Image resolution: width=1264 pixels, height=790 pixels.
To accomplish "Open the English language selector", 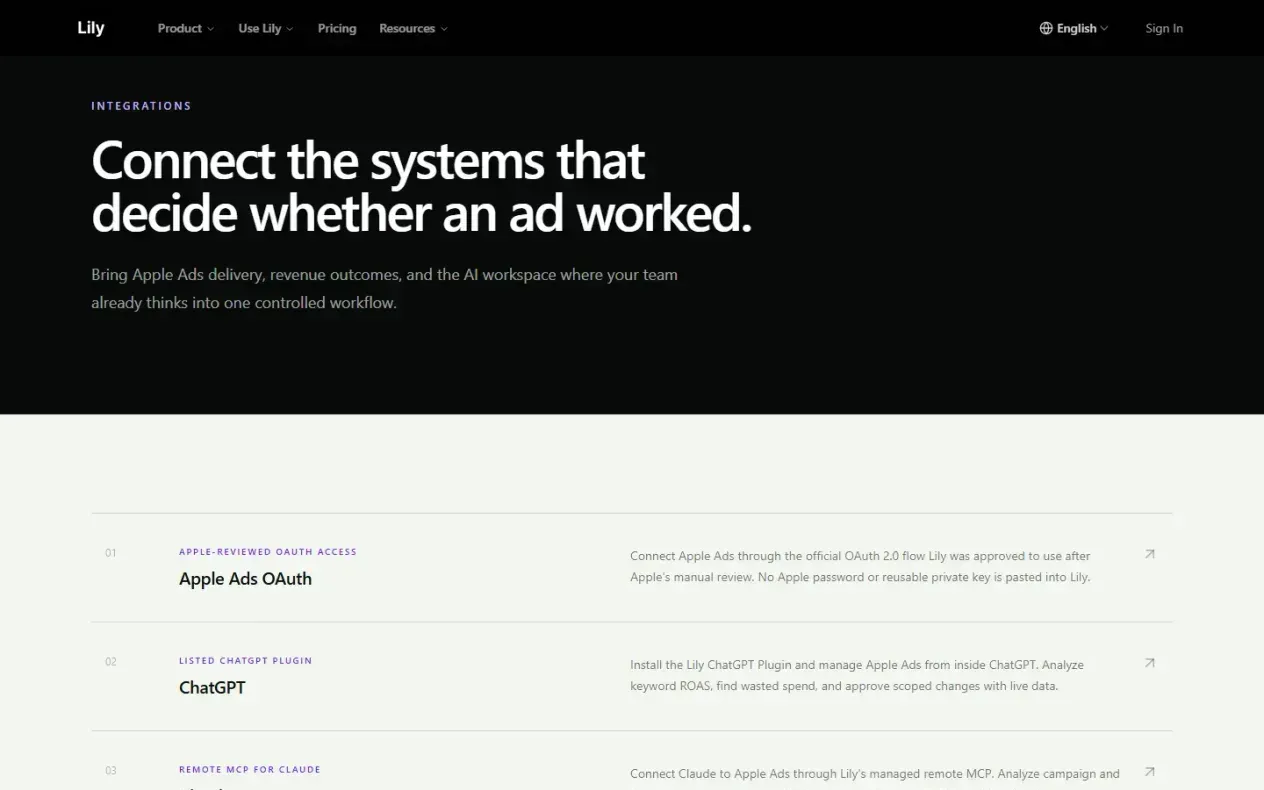I will (x=1074, y=28).
